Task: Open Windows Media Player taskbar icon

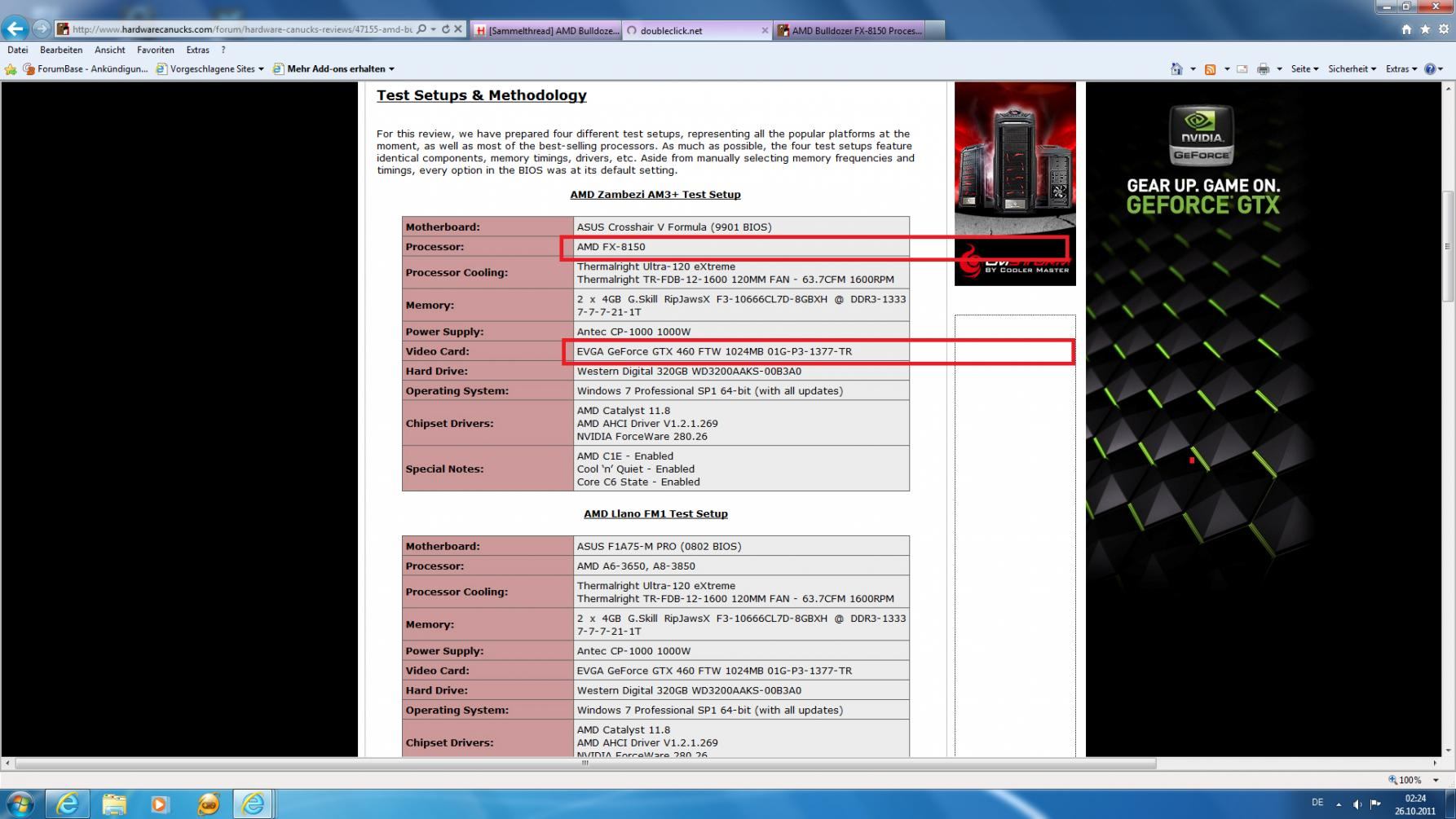Action: pos(160,804)
